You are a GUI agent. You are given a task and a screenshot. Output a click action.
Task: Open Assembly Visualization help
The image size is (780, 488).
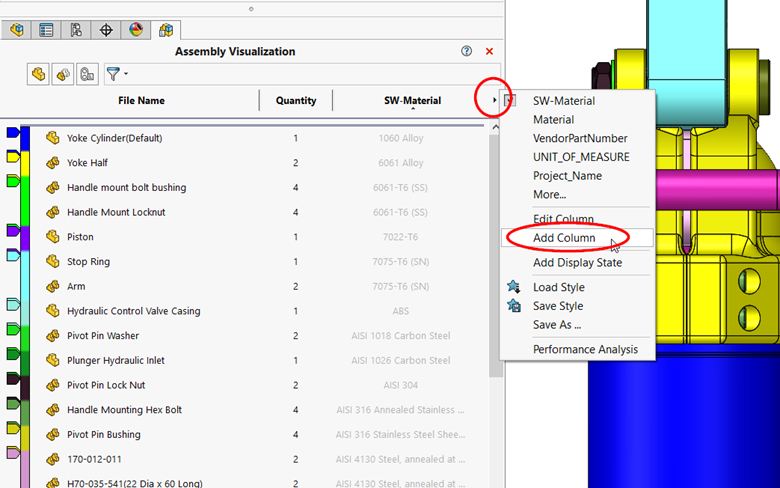466,51
